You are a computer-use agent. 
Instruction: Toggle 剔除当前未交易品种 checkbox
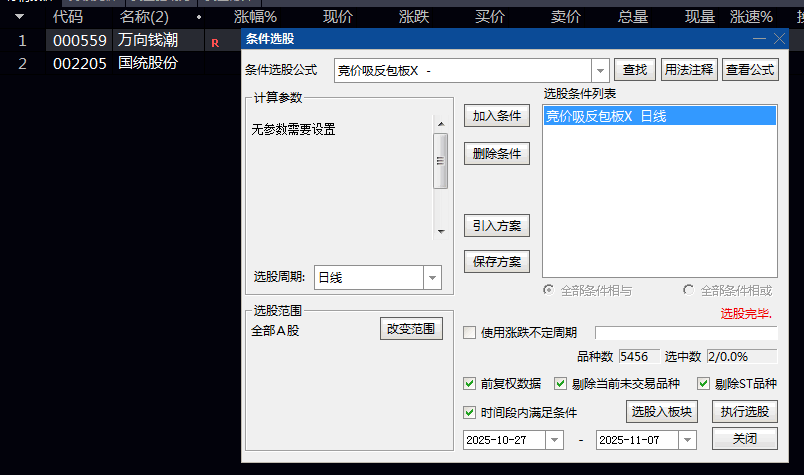pos(560,383)
